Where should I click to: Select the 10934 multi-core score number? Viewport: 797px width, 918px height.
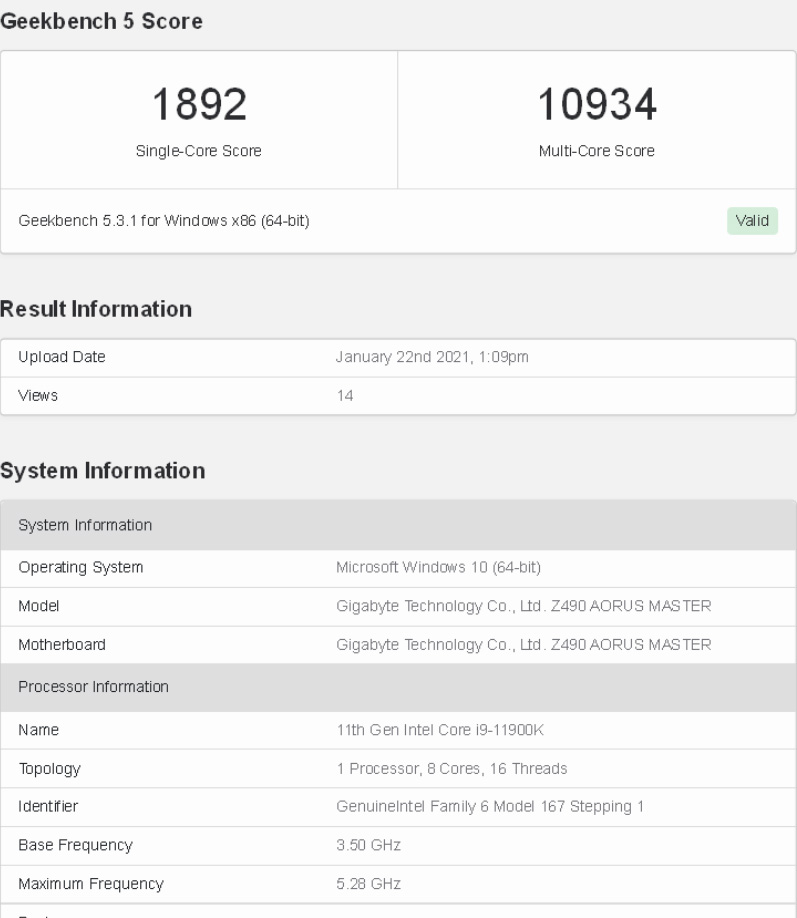pos(597,104)
